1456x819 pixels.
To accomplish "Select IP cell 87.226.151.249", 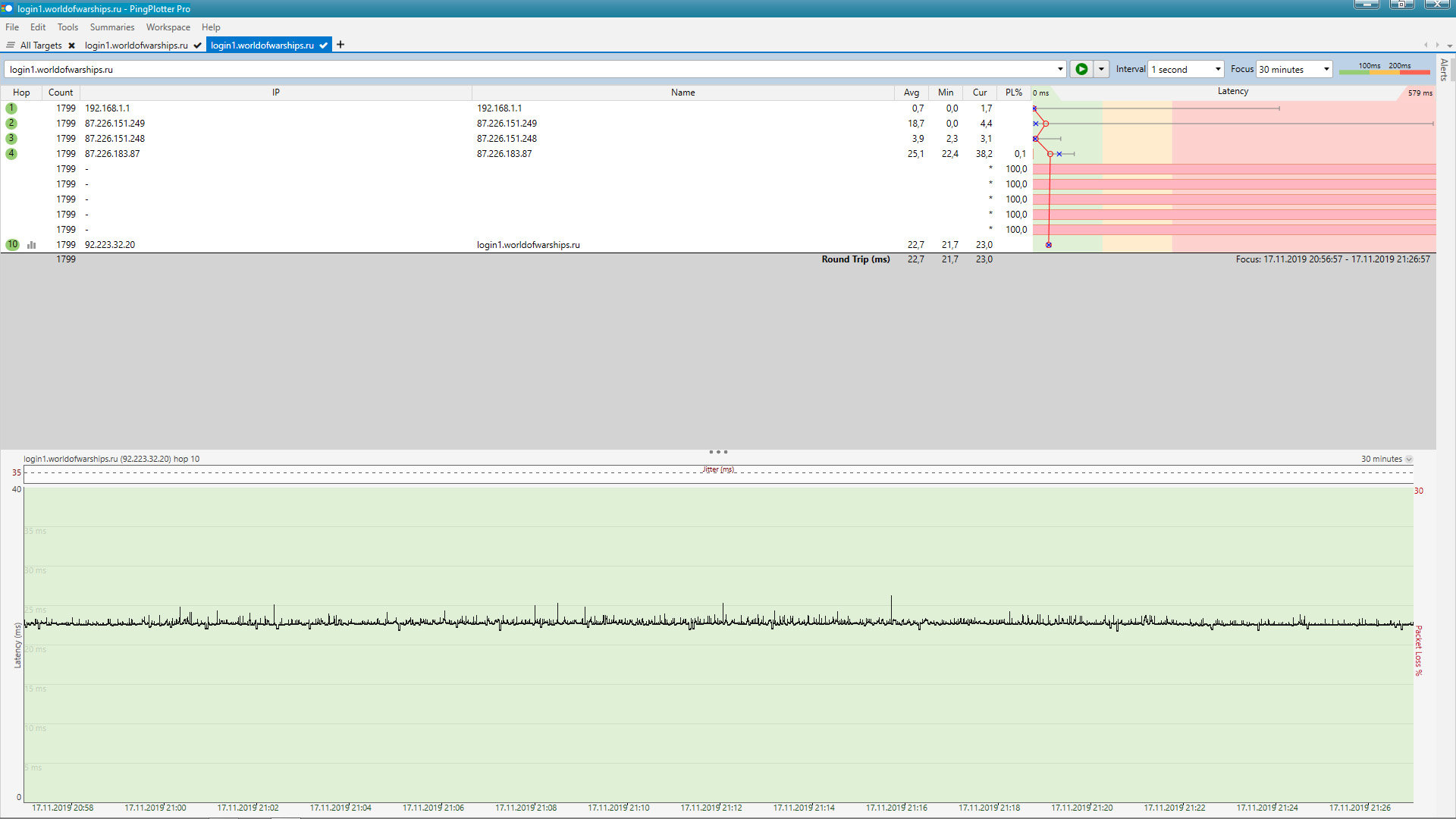I will tap(115, 124).
